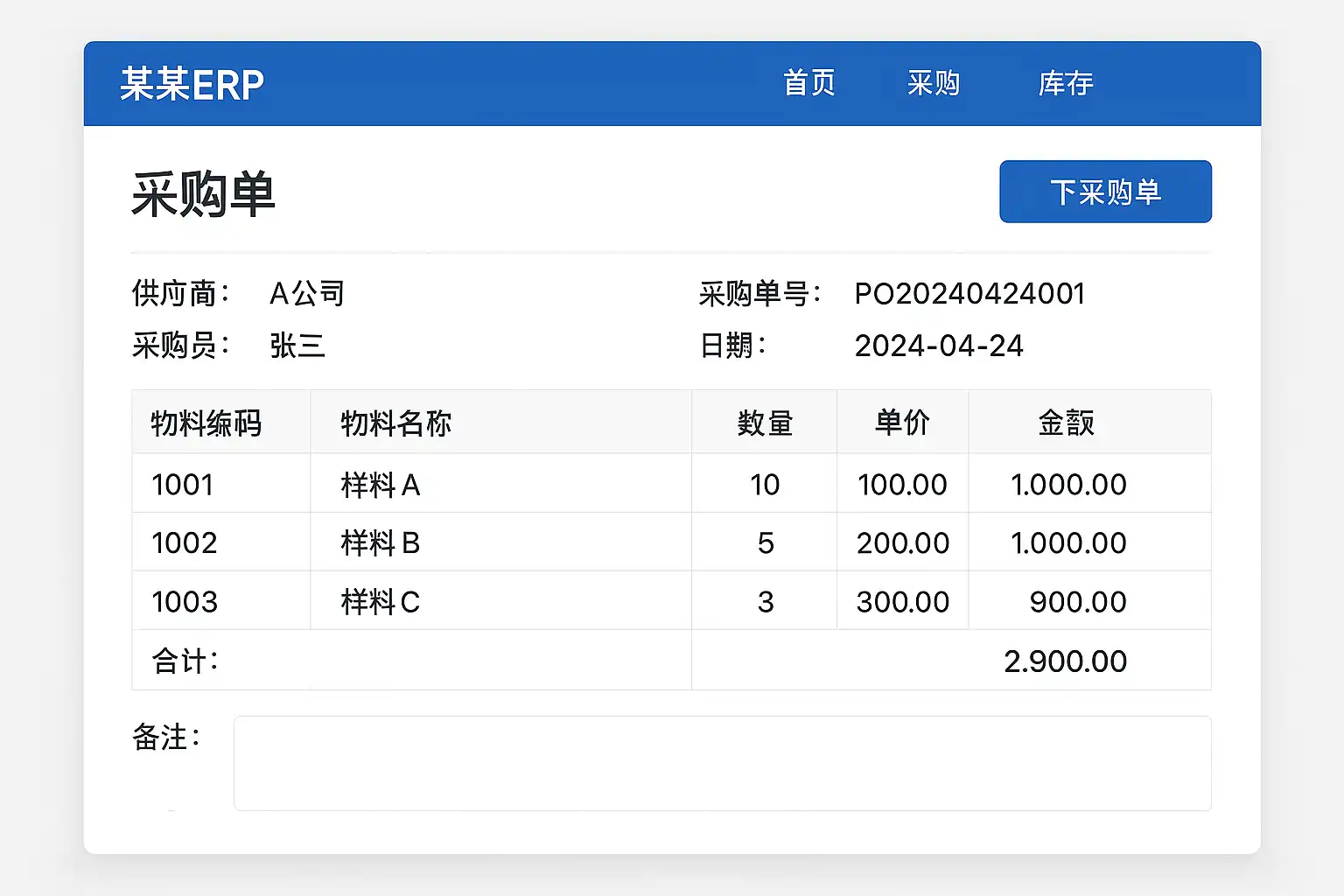Click inside the 备注 text input box

(x=722, y=763)
